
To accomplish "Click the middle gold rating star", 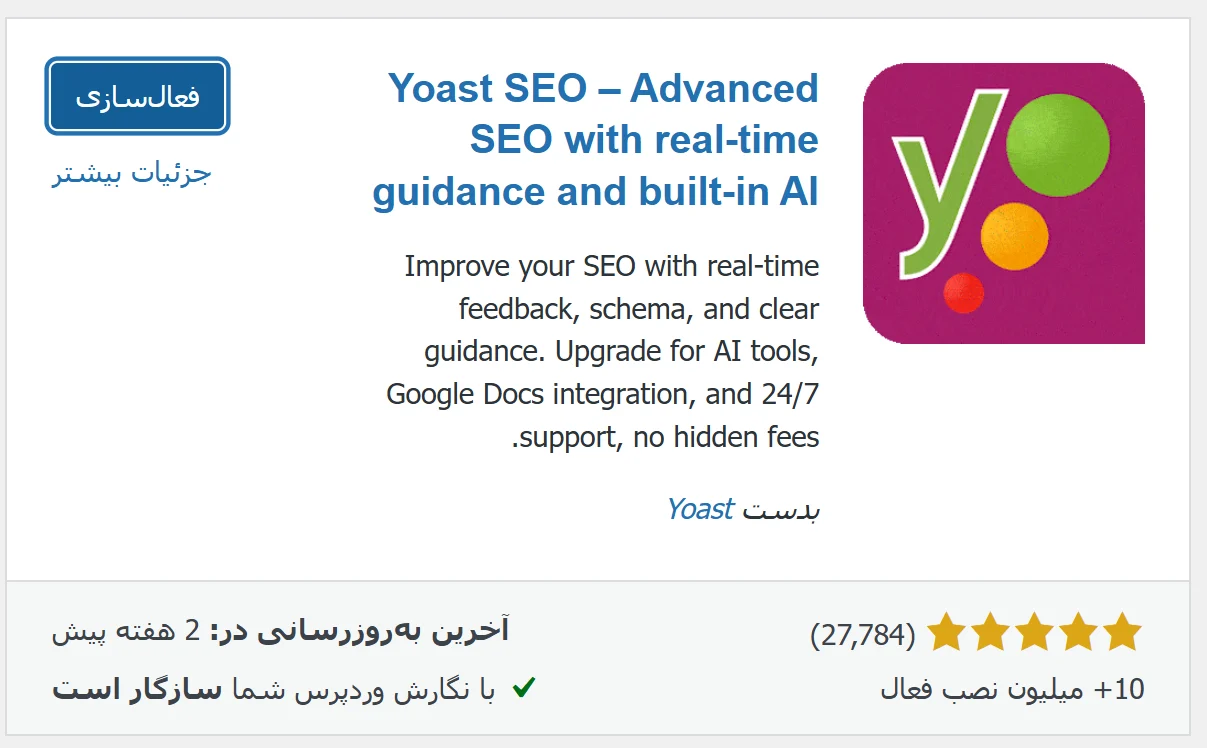I will coord(1035,633).
